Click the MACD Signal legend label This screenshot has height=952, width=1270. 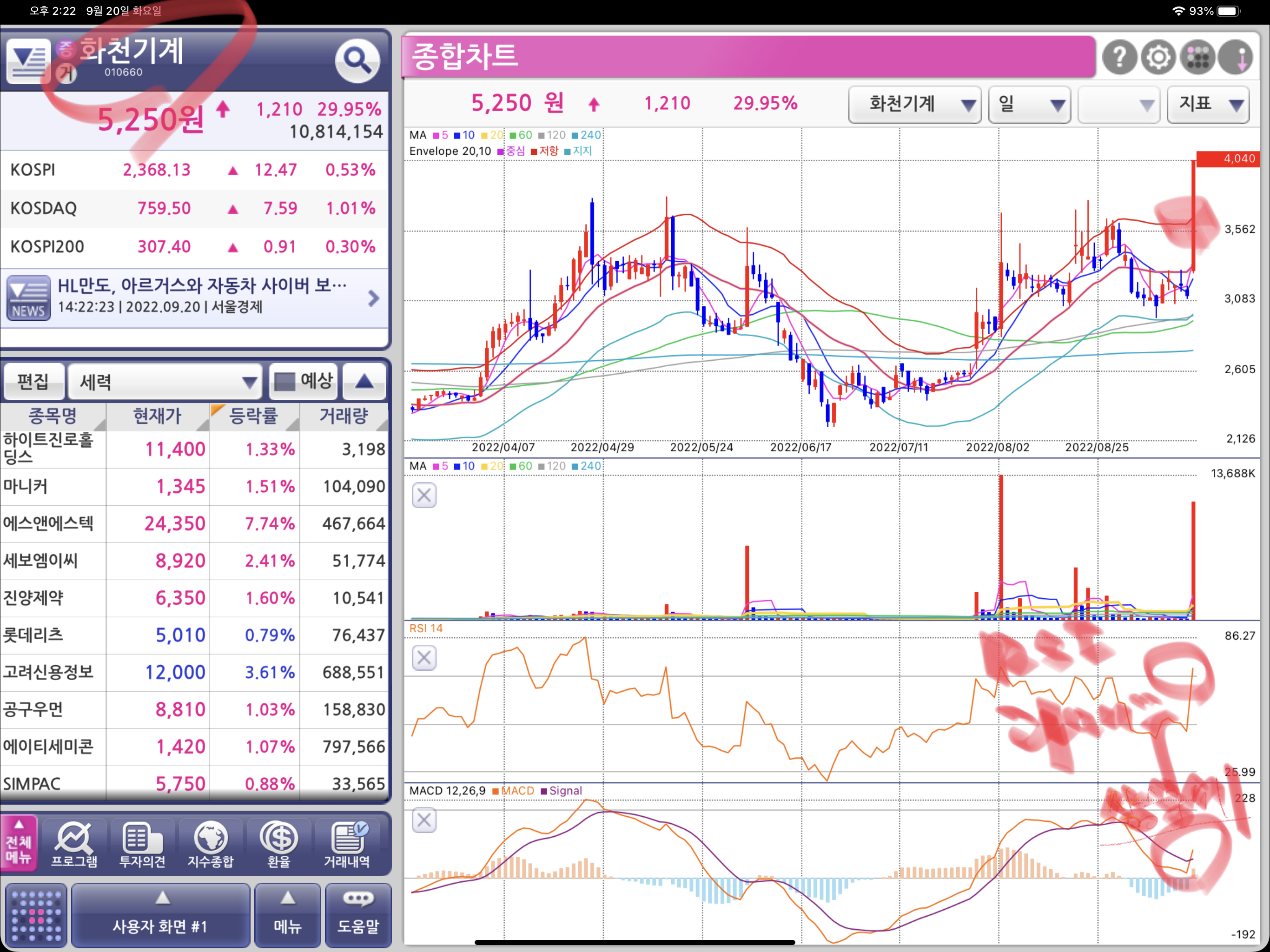click(x=561, y=791)
